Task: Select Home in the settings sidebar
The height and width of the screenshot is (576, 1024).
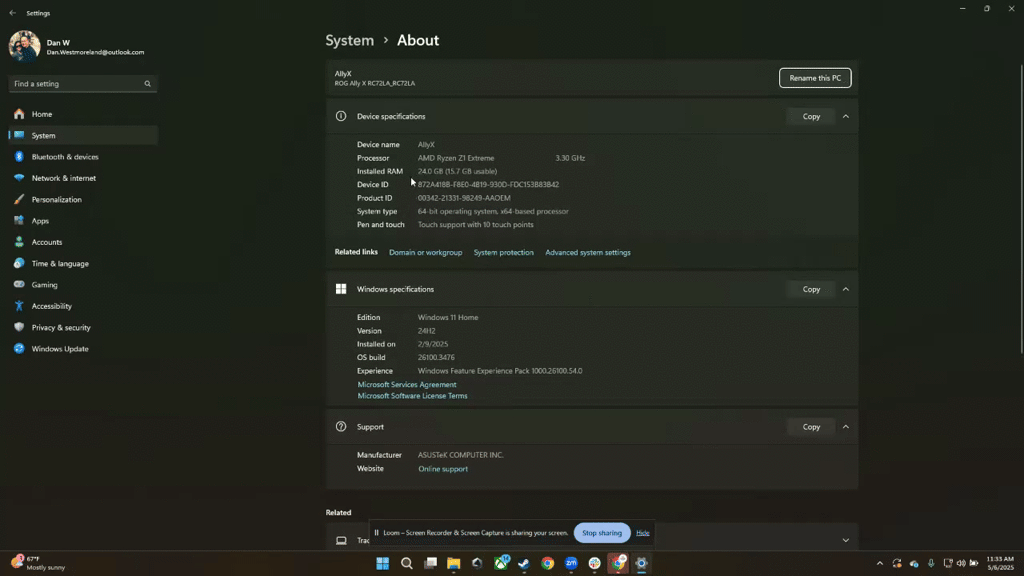Action: click(x=41, y=114)
